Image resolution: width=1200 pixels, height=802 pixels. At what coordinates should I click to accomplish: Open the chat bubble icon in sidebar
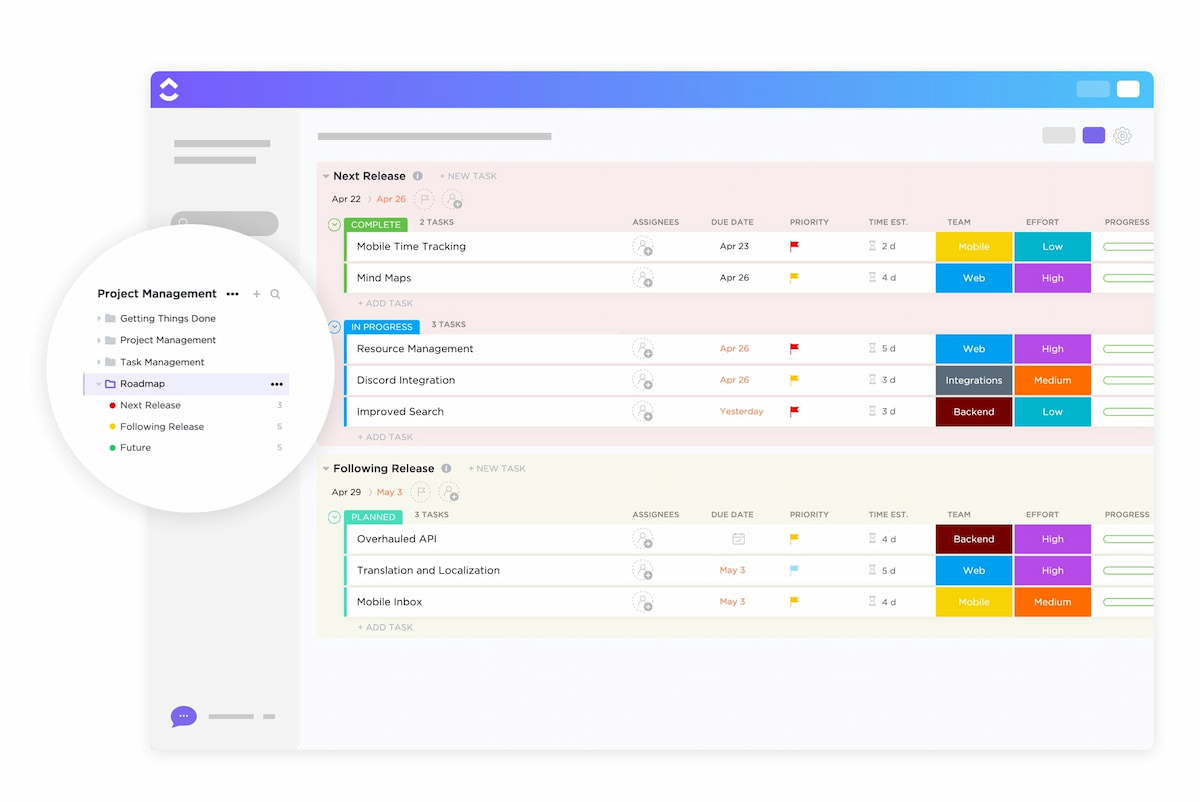tap(183, 716)
